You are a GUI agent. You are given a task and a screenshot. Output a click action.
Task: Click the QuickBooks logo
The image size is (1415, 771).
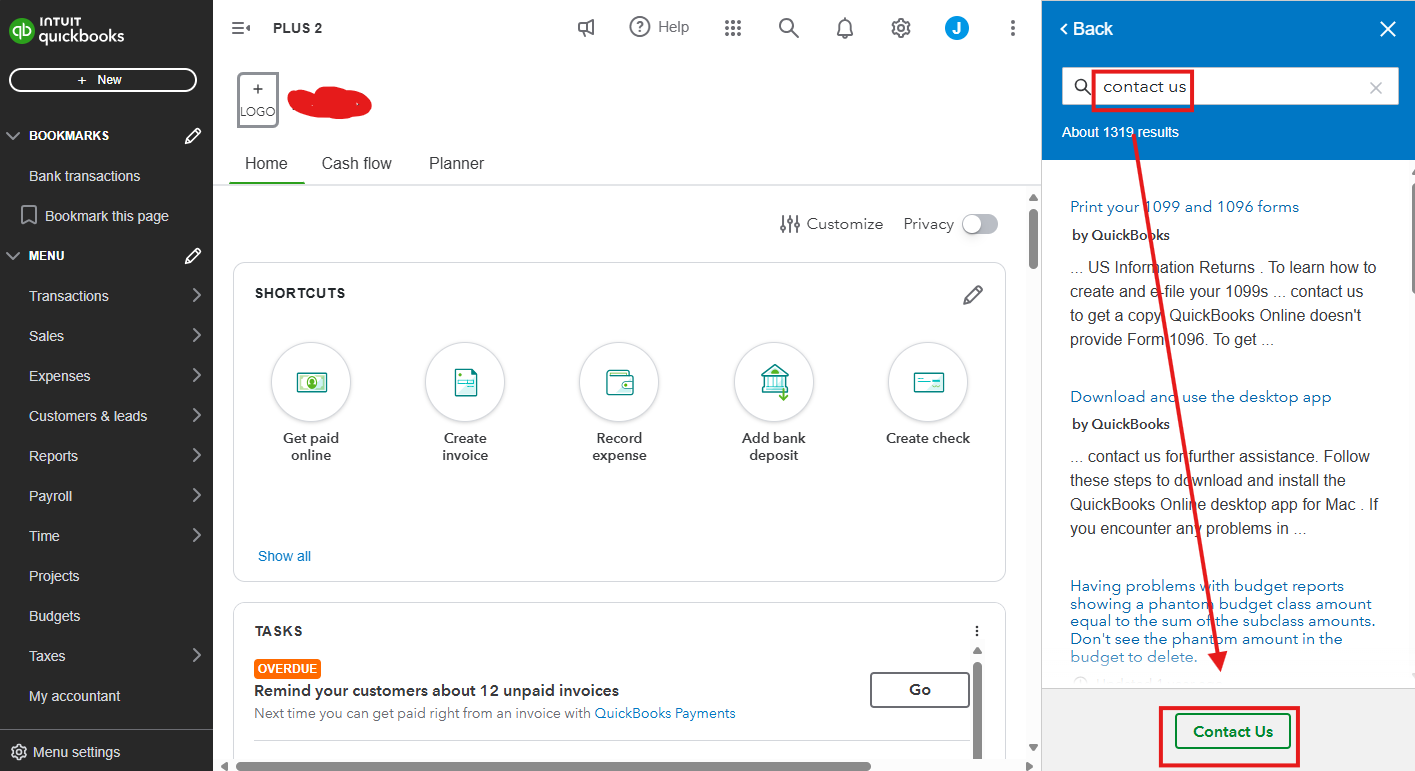67,29
